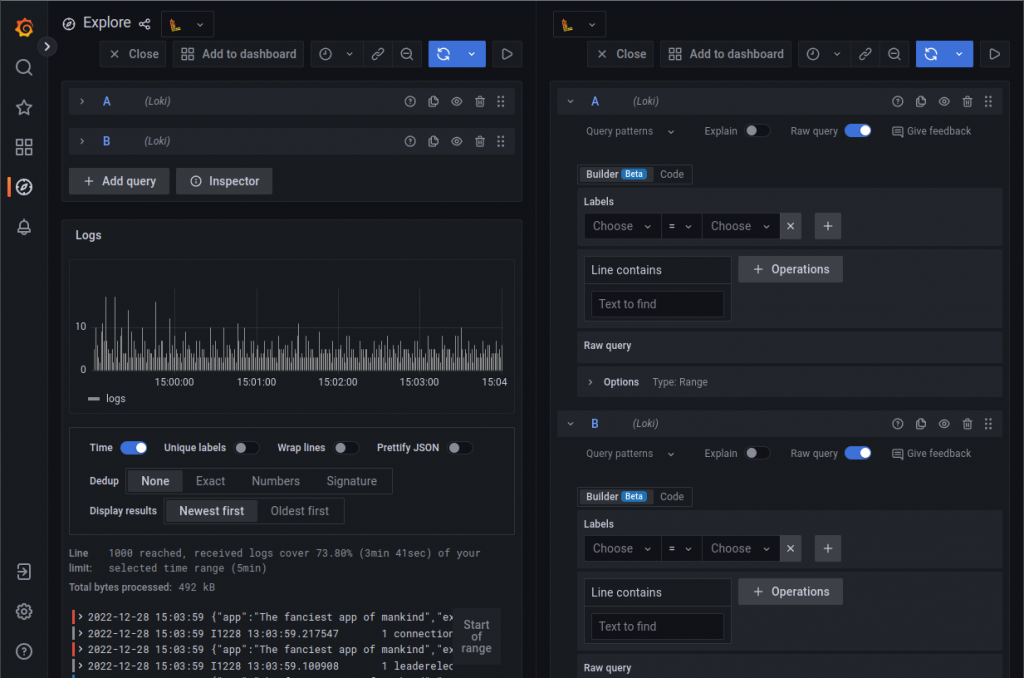Click the share icon beside Explore title
Viewport: 1024px width, 678px height.
click(144, 24)
